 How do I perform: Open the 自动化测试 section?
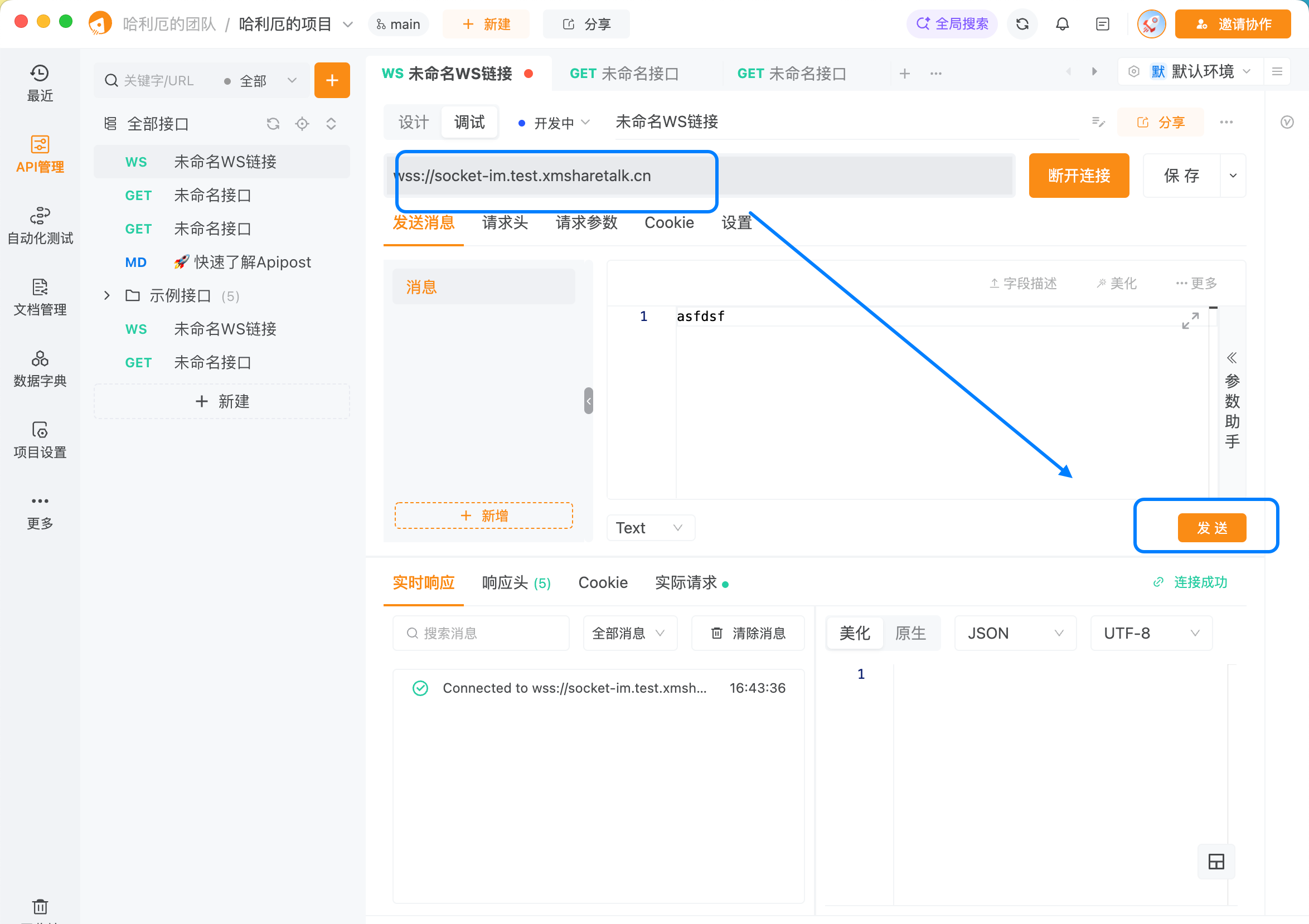point(40,225)
